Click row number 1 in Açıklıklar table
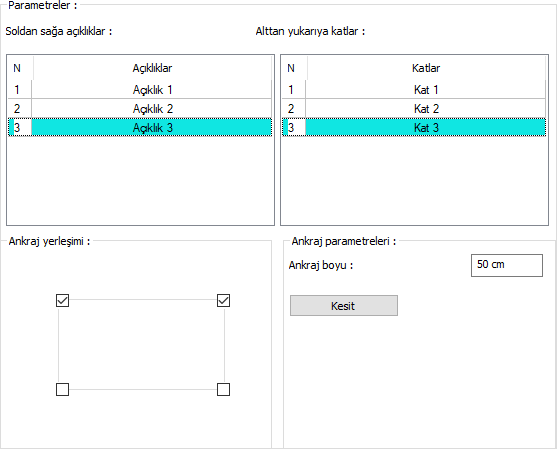Image resolution: width=557 pixels, height=449 pixels. point(17,90)
